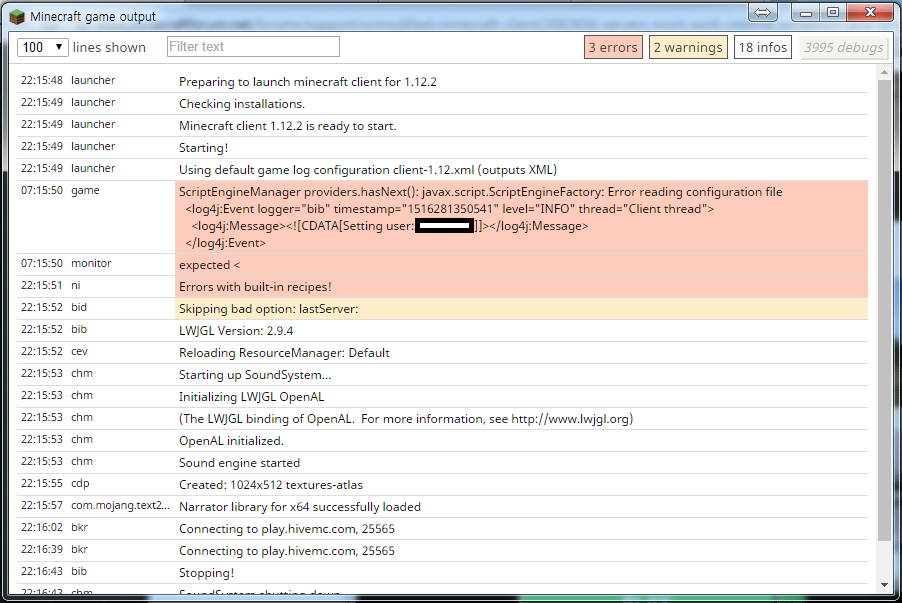Toggle the 18 infos filter

tap(762, 47)
